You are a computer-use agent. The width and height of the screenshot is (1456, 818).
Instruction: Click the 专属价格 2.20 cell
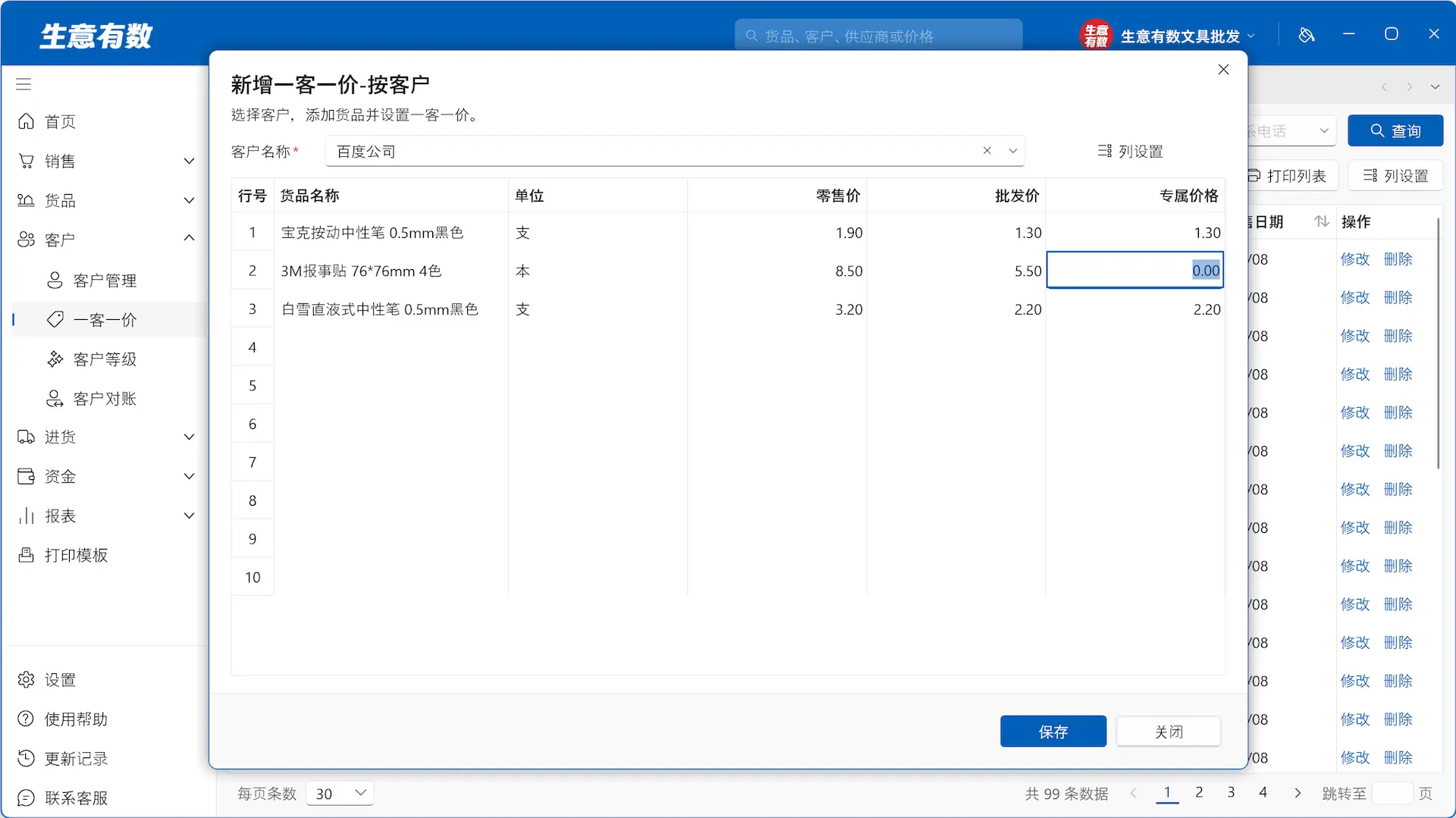click(x=1134, y=309)
